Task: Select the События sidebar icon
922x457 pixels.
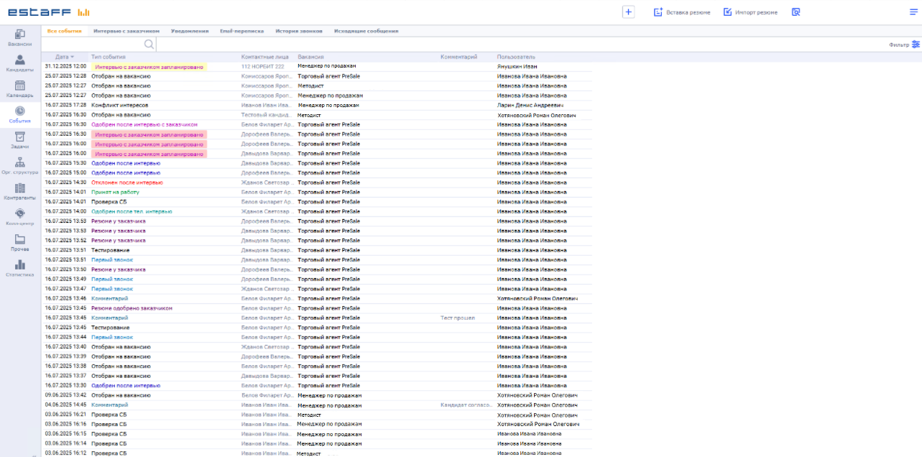Action: click(20, 111)
